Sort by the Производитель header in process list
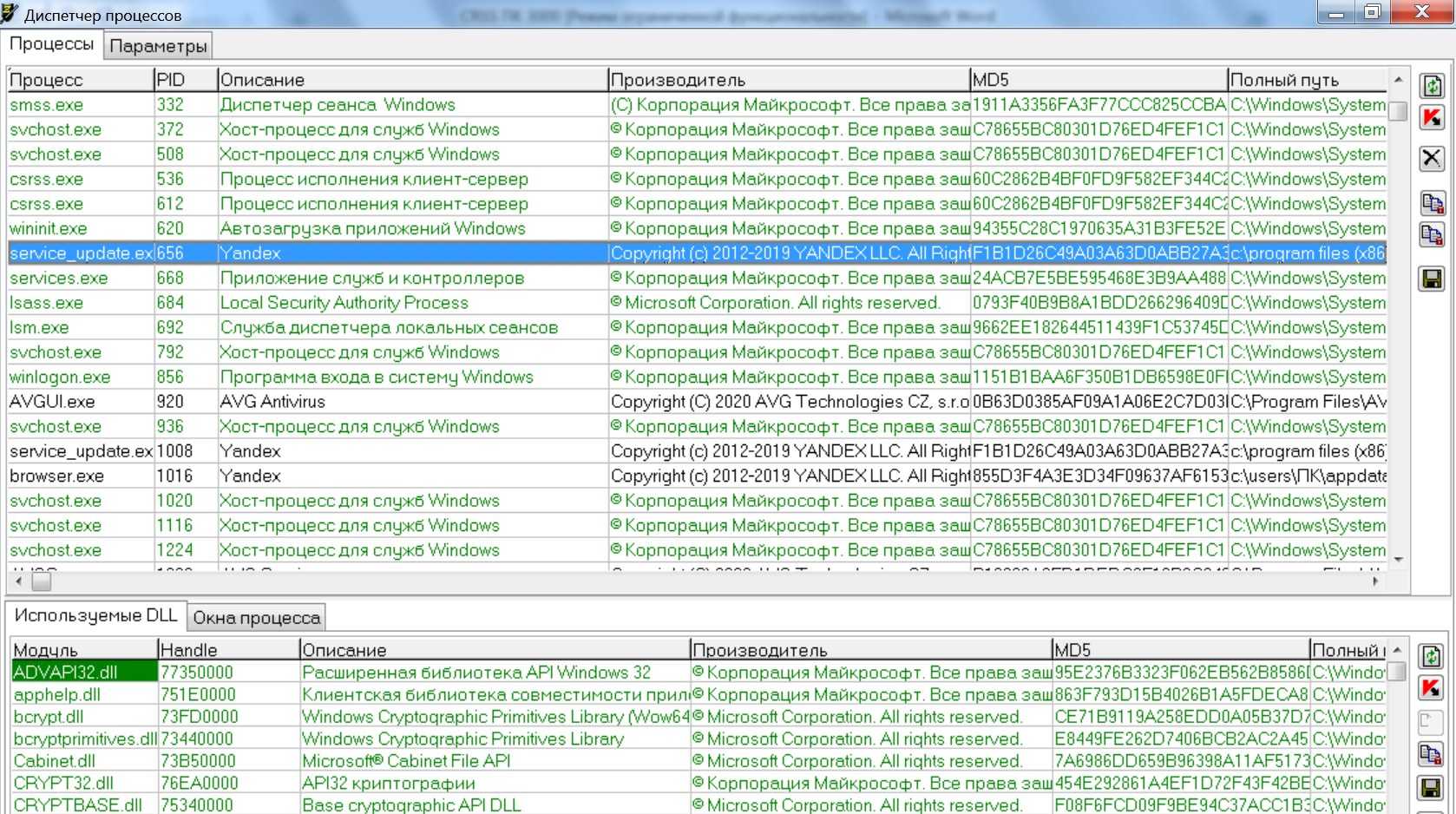 point(788,80)
